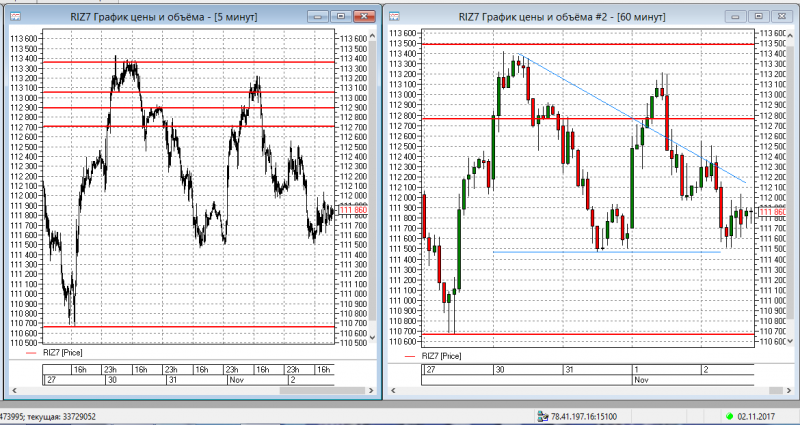
Task: Click the Nov label on the 5-minute chart time axis
Action: (236, 380)
